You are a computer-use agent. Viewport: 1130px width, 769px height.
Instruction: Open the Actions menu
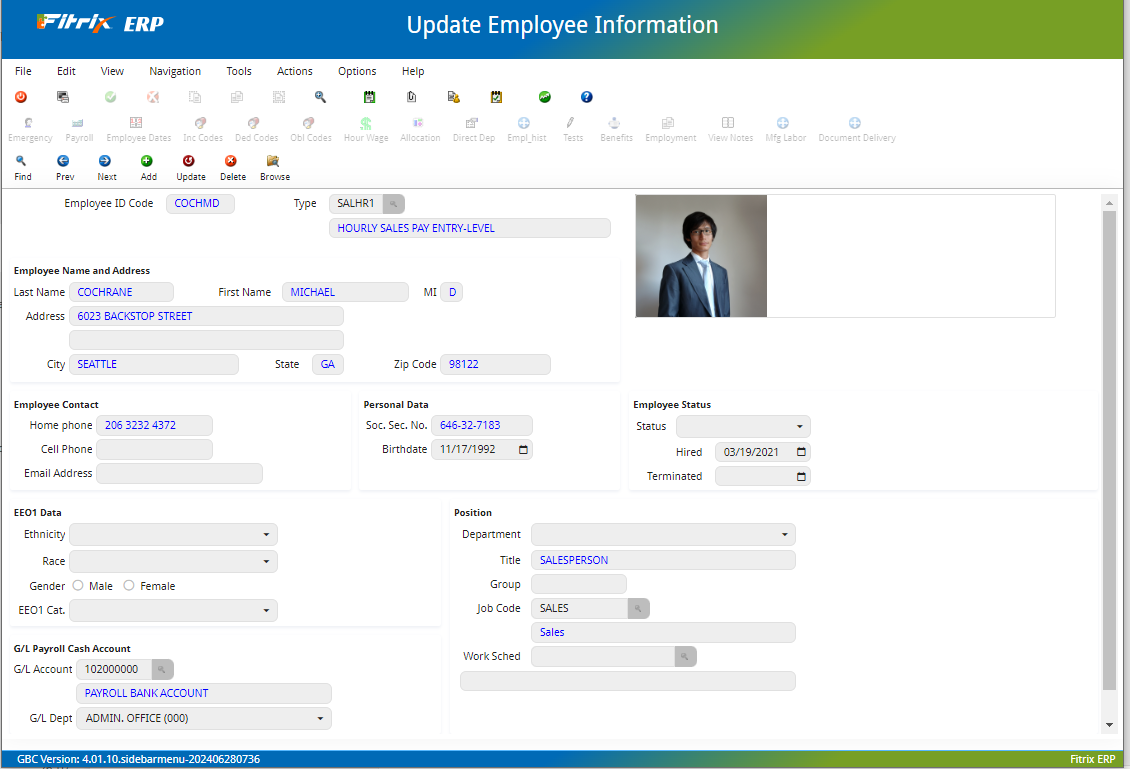(294, 71)
